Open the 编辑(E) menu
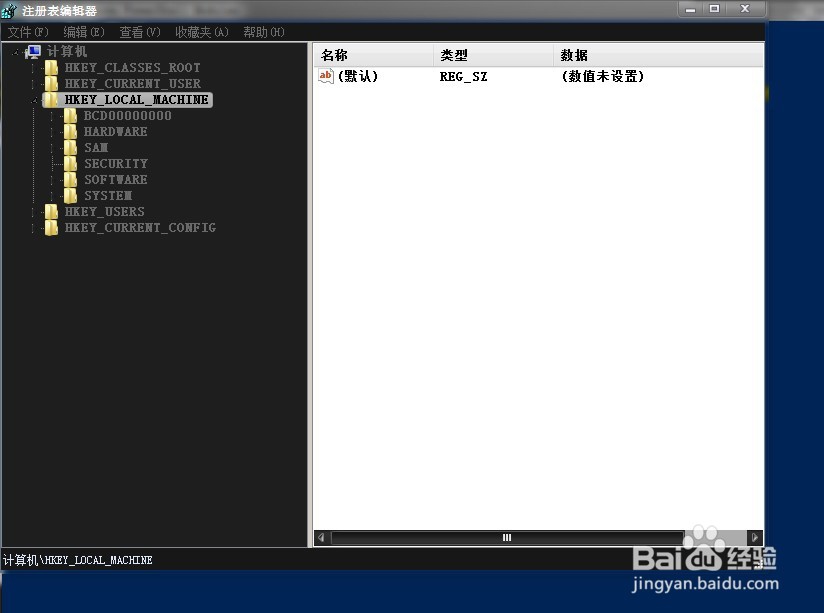Viewport: 824px width, 613px height. (84, 32)
